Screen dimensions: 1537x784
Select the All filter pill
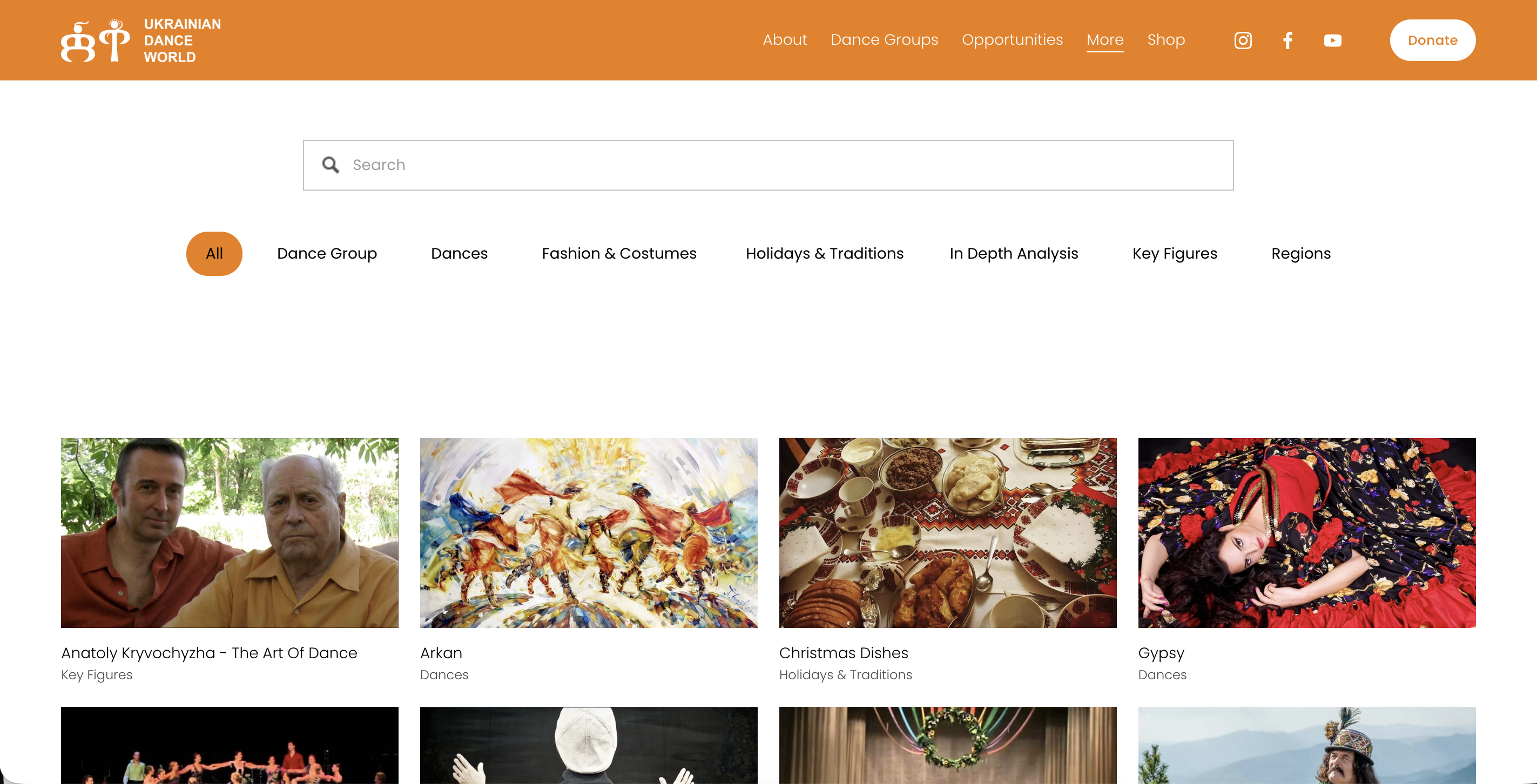click(x=214, y=254)
